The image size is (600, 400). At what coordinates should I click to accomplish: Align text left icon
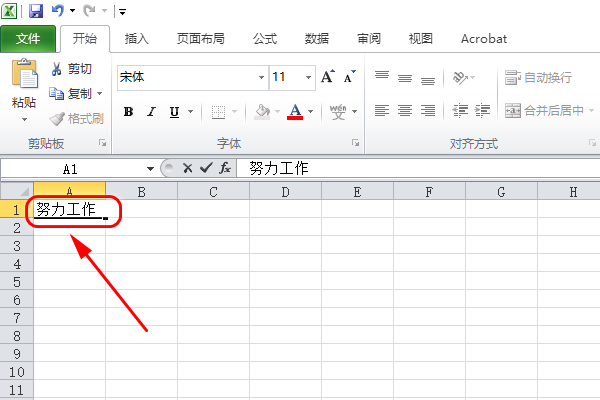coord(382,111)
